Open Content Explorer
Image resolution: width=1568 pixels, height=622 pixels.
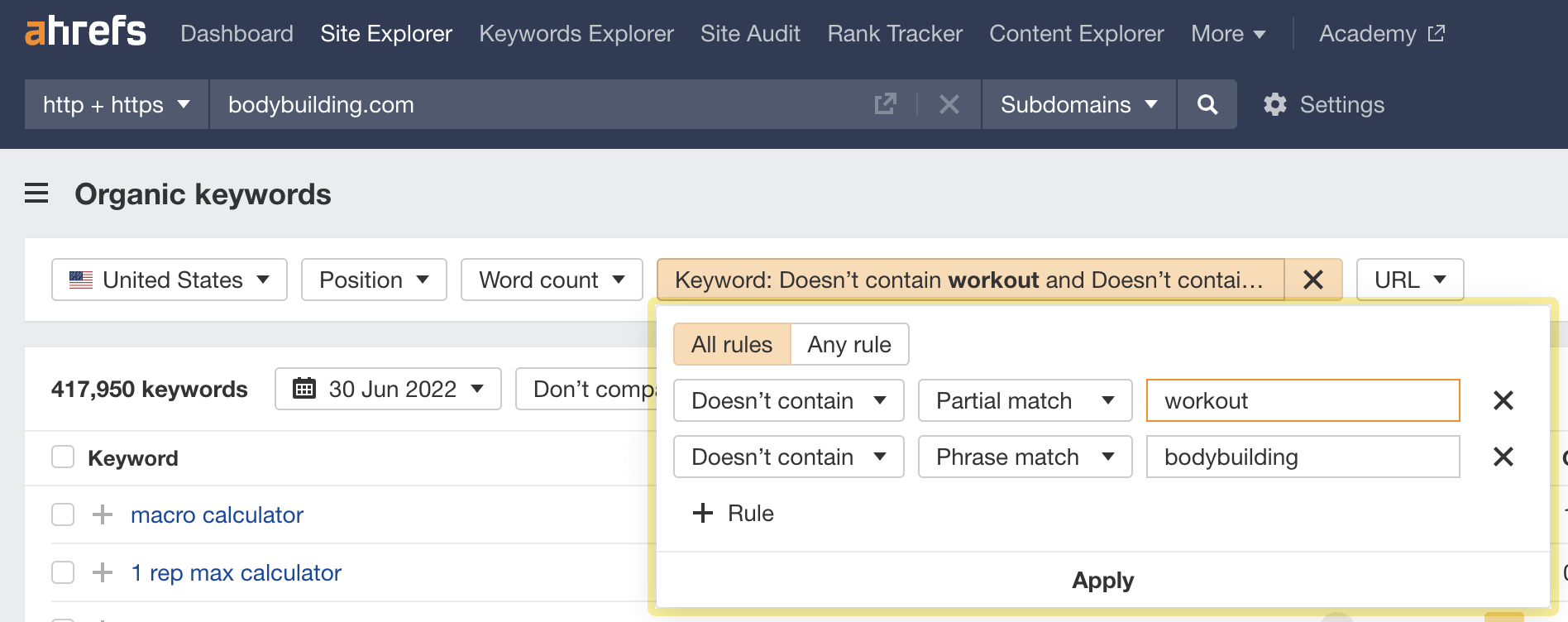point(1076,33)
